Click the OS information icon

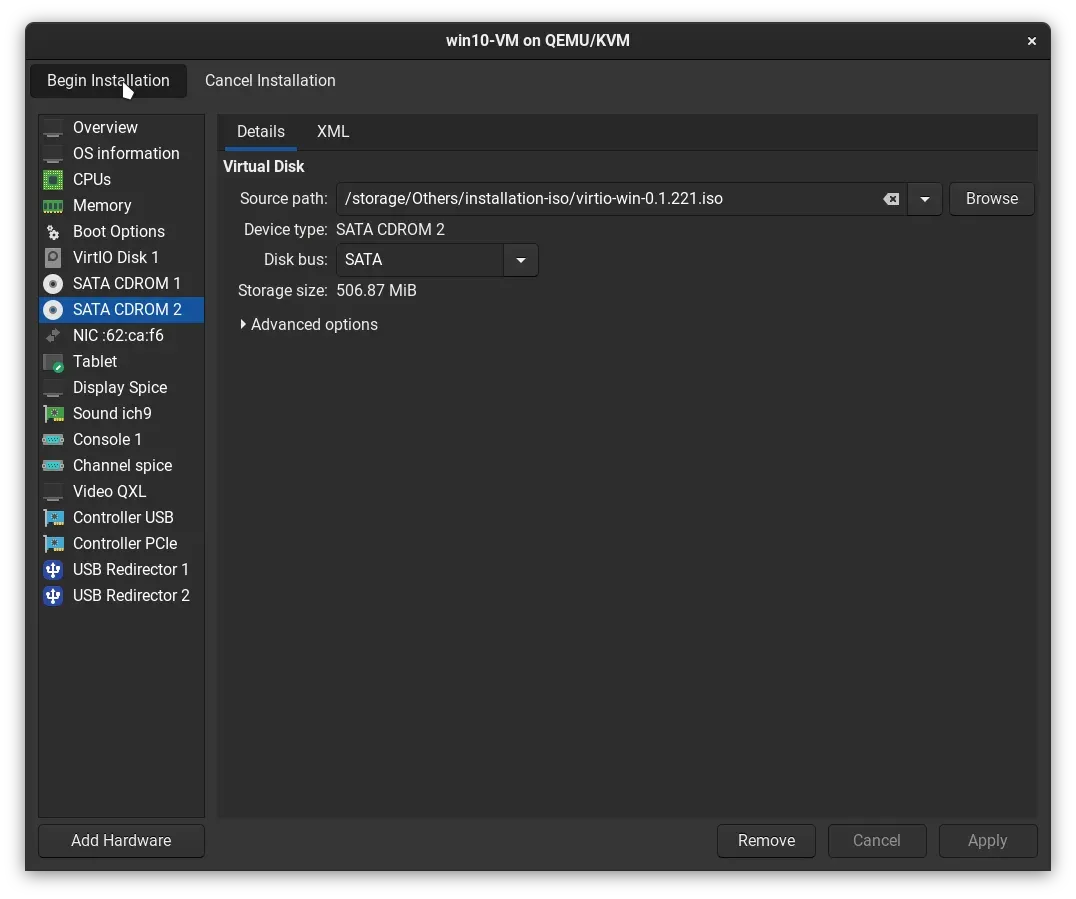[x=53, y=154]
